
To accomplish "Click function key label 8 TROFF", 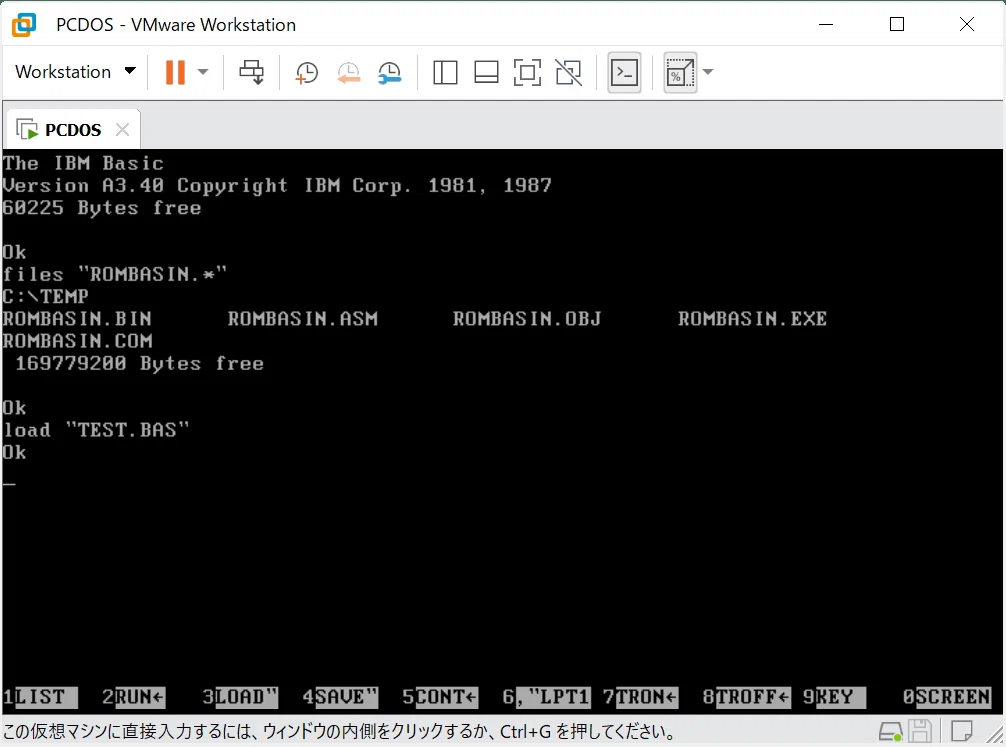I will tap(747, 697).
